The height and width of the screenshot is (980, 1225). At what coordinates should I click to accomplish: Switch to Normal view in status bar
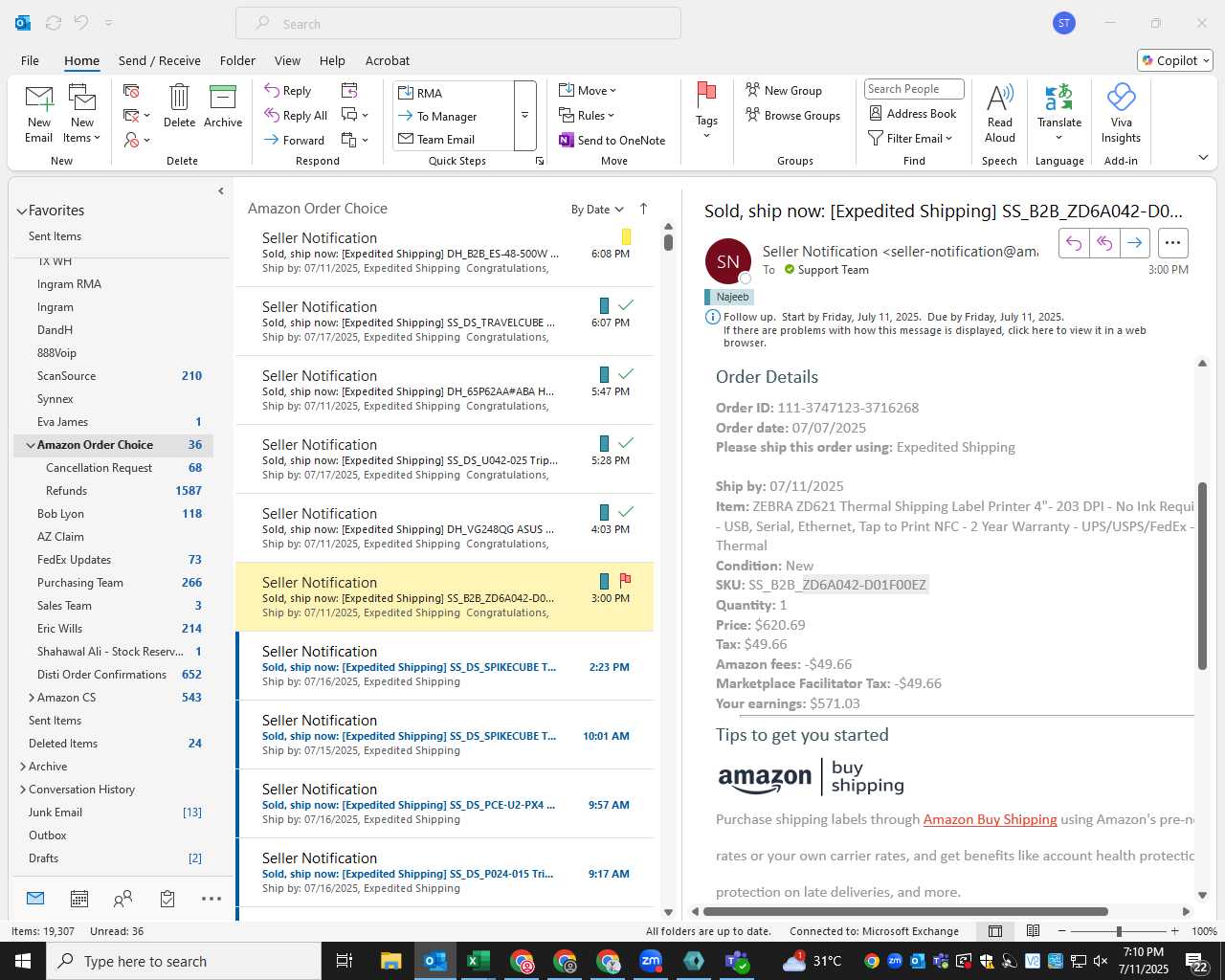pos(995,931)
